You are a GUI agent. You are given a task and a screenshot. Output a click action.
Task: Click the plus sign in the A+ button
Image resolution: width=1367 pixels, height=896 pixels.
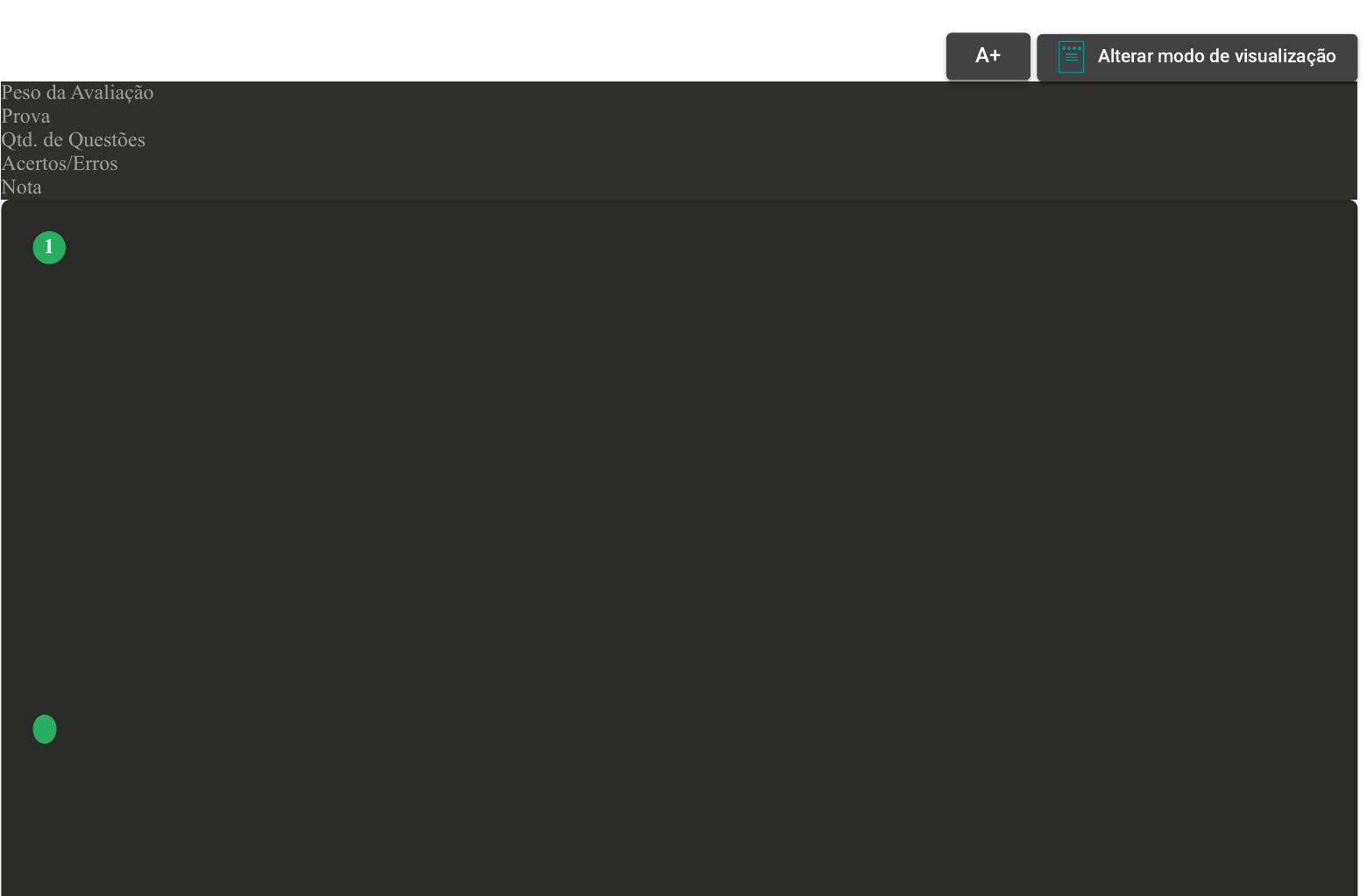[x=995, y=56]
